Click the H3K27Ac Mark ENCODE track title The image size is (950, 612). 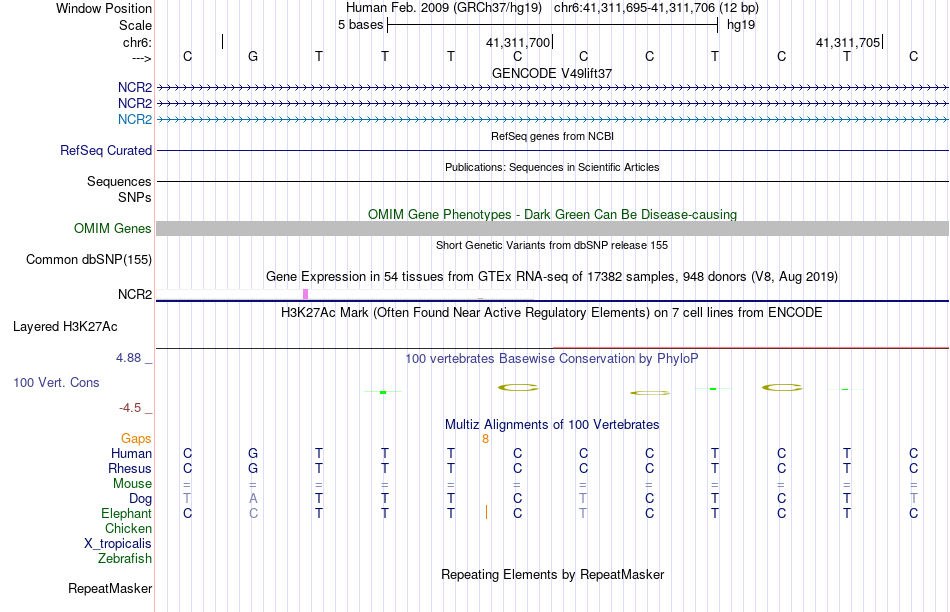pyautogui.click(x=552, y=313)
